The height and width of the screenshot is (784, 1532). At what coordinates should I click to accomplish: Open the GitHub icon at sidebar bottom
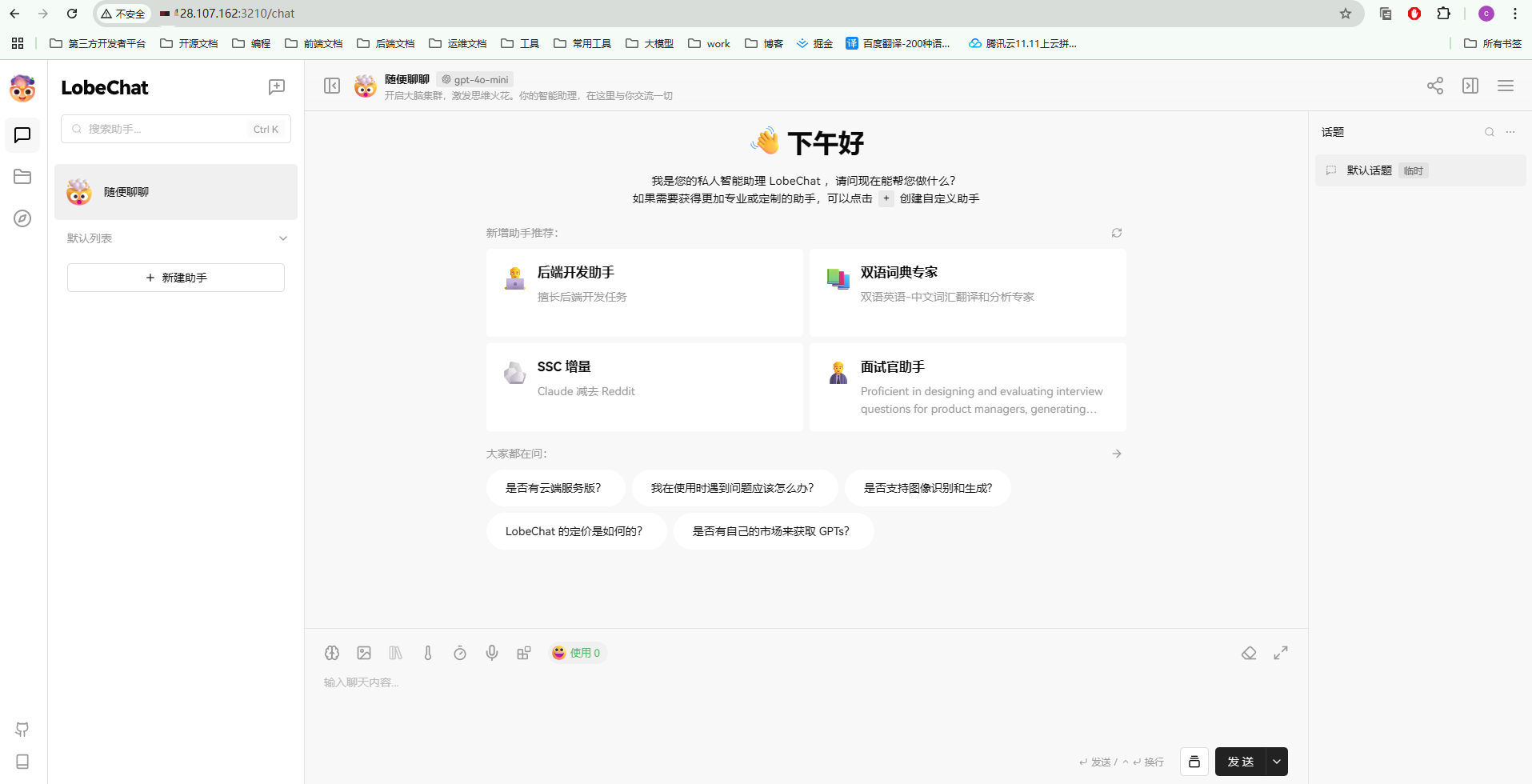[22, 730]
